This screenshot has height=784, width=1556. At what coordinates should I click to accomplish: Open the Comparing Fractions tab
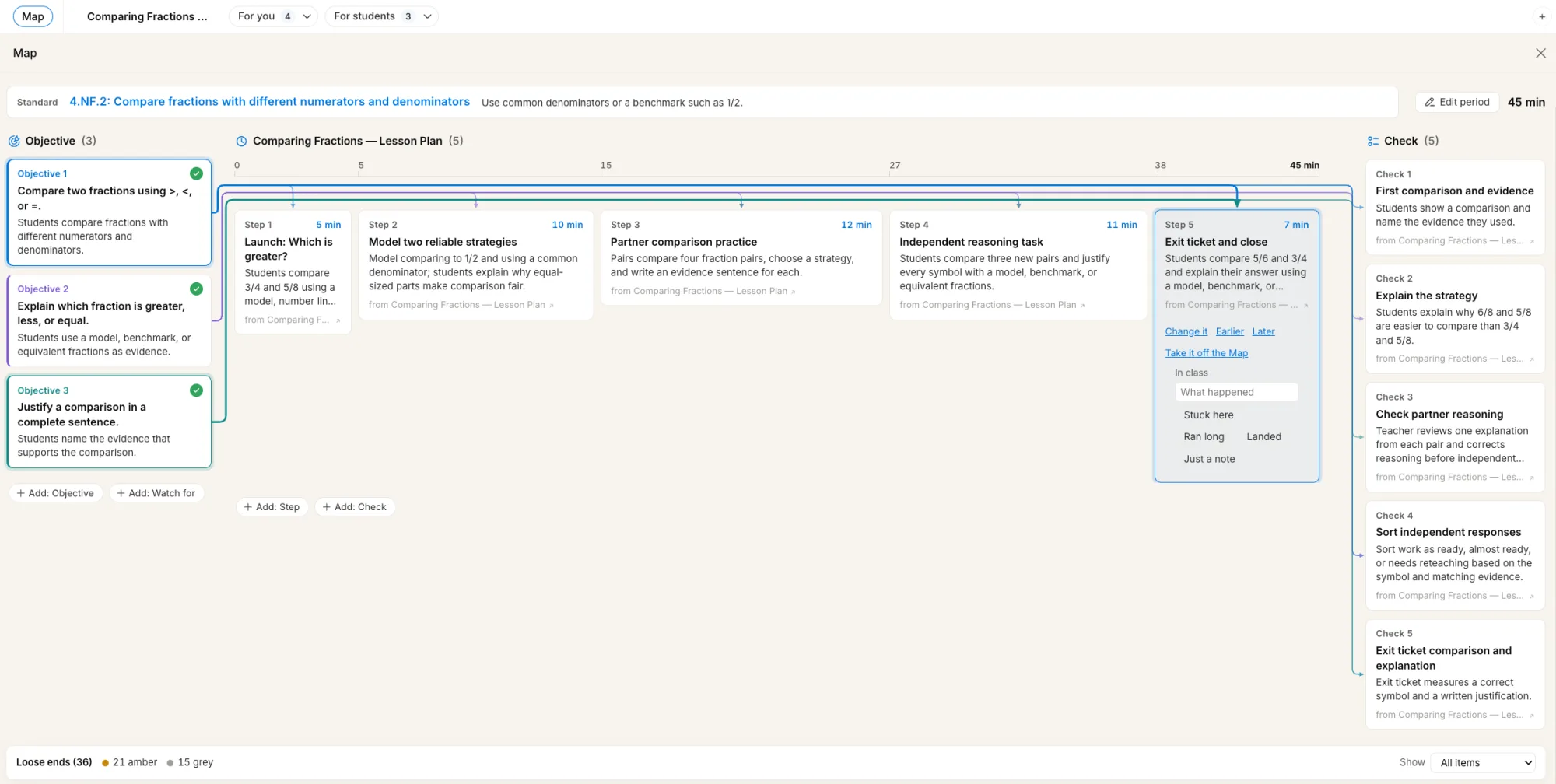coord(147,16)
